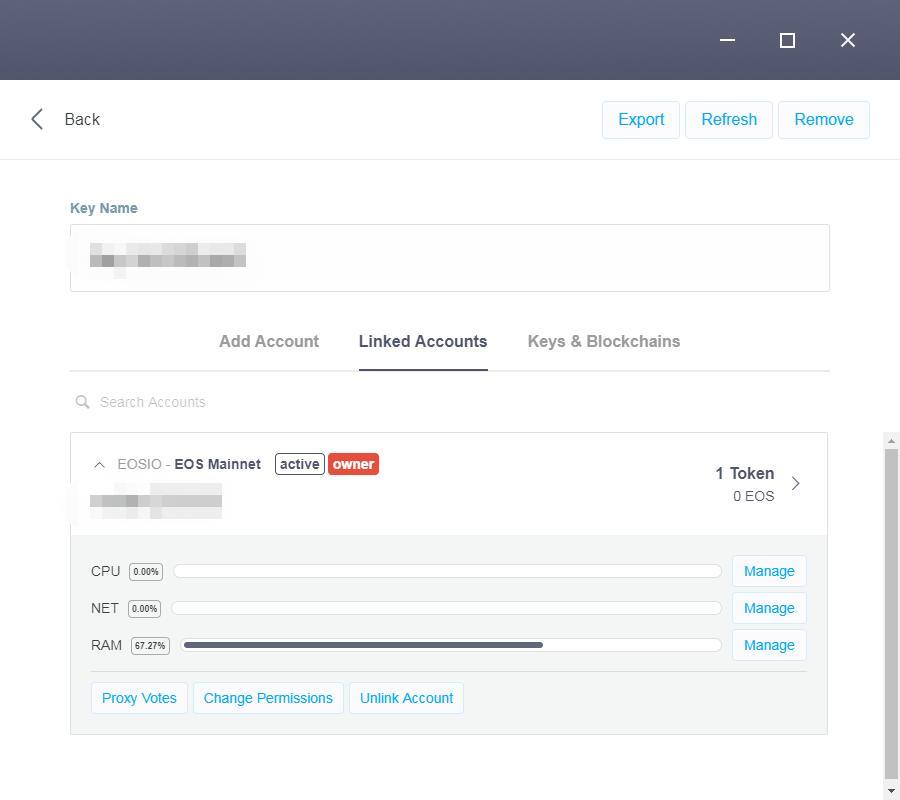Viewport: 900px width, 800px height.
Task: Focus the Search Accounts field
Action: (x=400, y=402)
